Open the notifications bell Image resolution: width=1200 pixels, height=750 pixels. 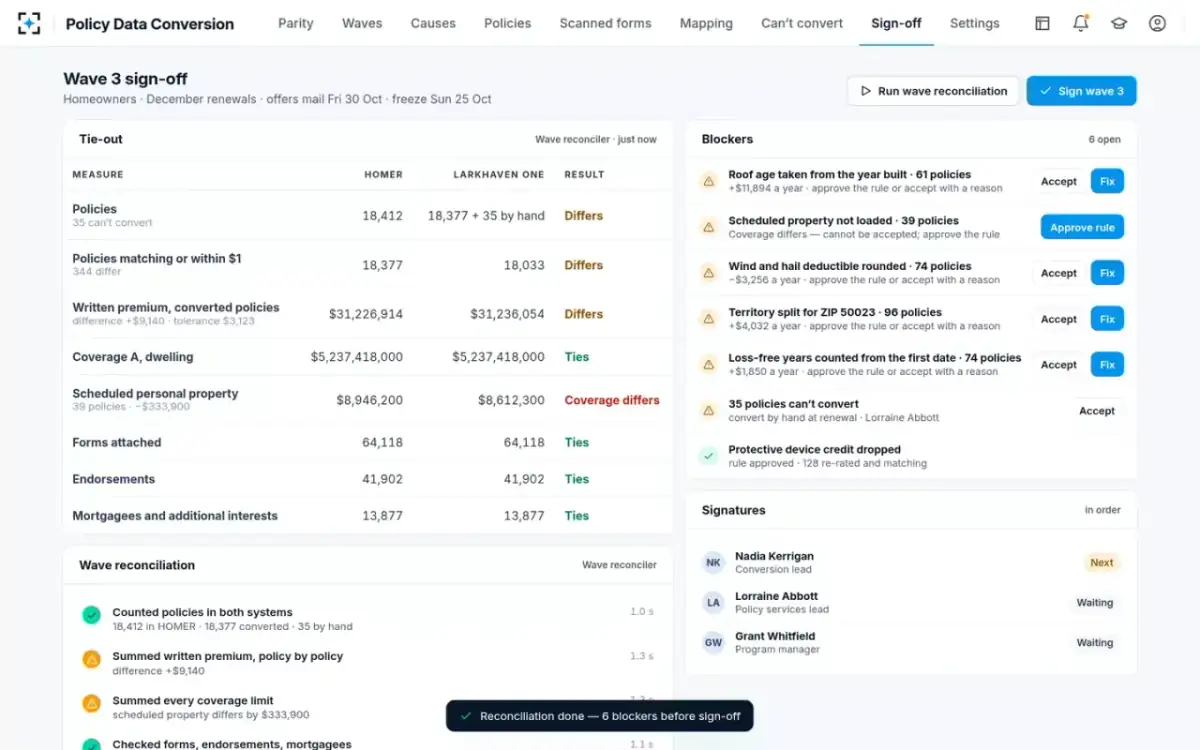[1080, 23]
